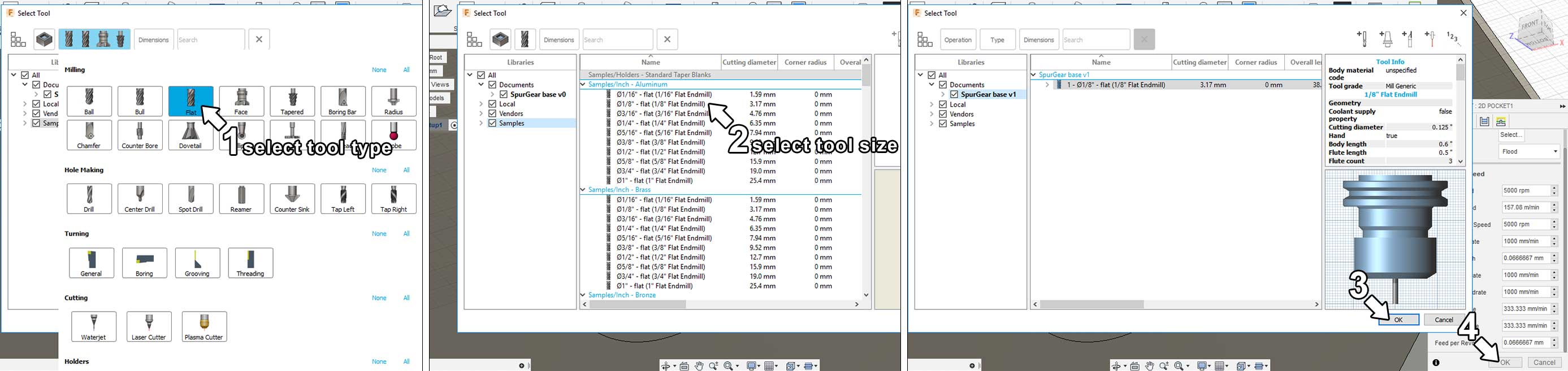1568x371 pixels.
Task: Select the Bull milling tool type
Action: (140, 101)
